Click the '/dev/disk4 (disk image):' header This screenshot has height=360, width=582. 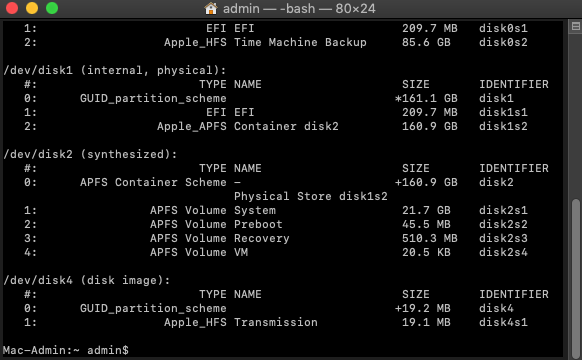pos(86,280)
